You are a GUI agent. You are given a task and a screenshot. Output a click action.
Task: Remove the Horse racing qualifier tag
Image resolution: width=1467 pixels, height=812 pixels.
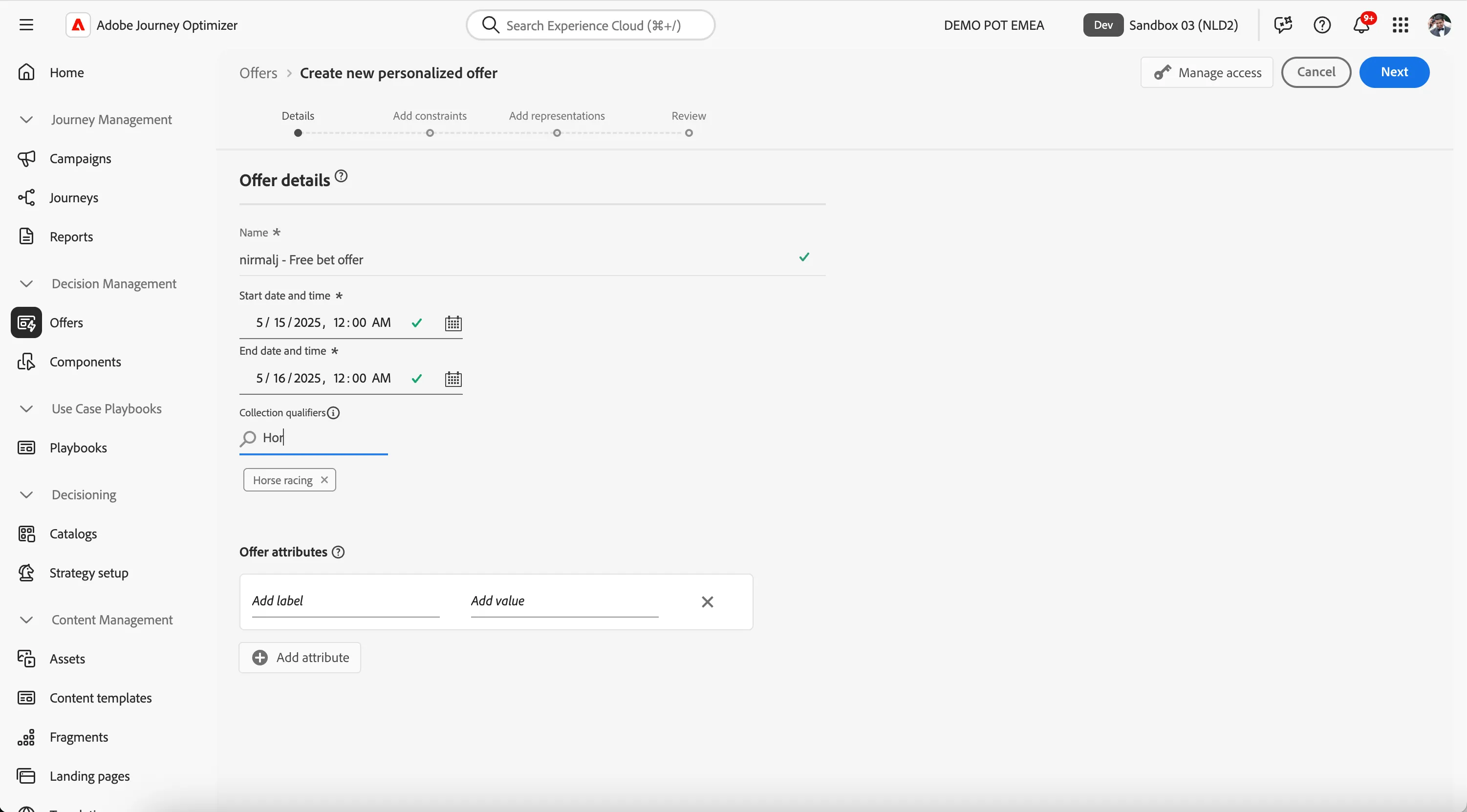point(324,480)
